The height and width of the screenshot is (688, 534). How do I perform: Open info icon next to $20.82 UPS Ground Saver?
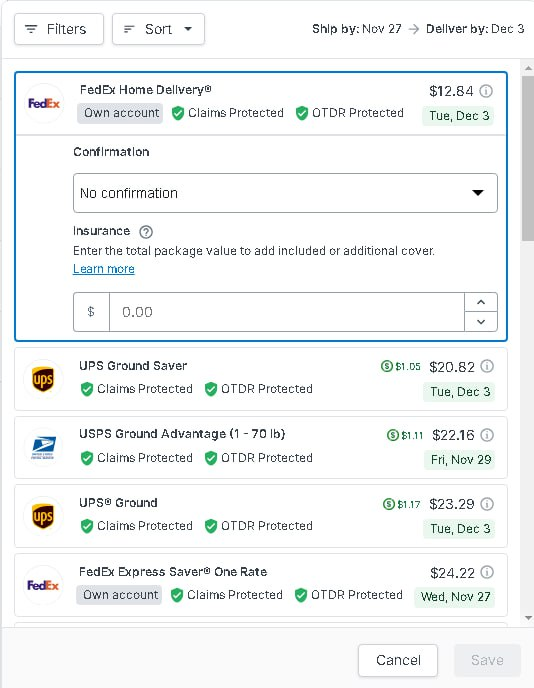487,366
